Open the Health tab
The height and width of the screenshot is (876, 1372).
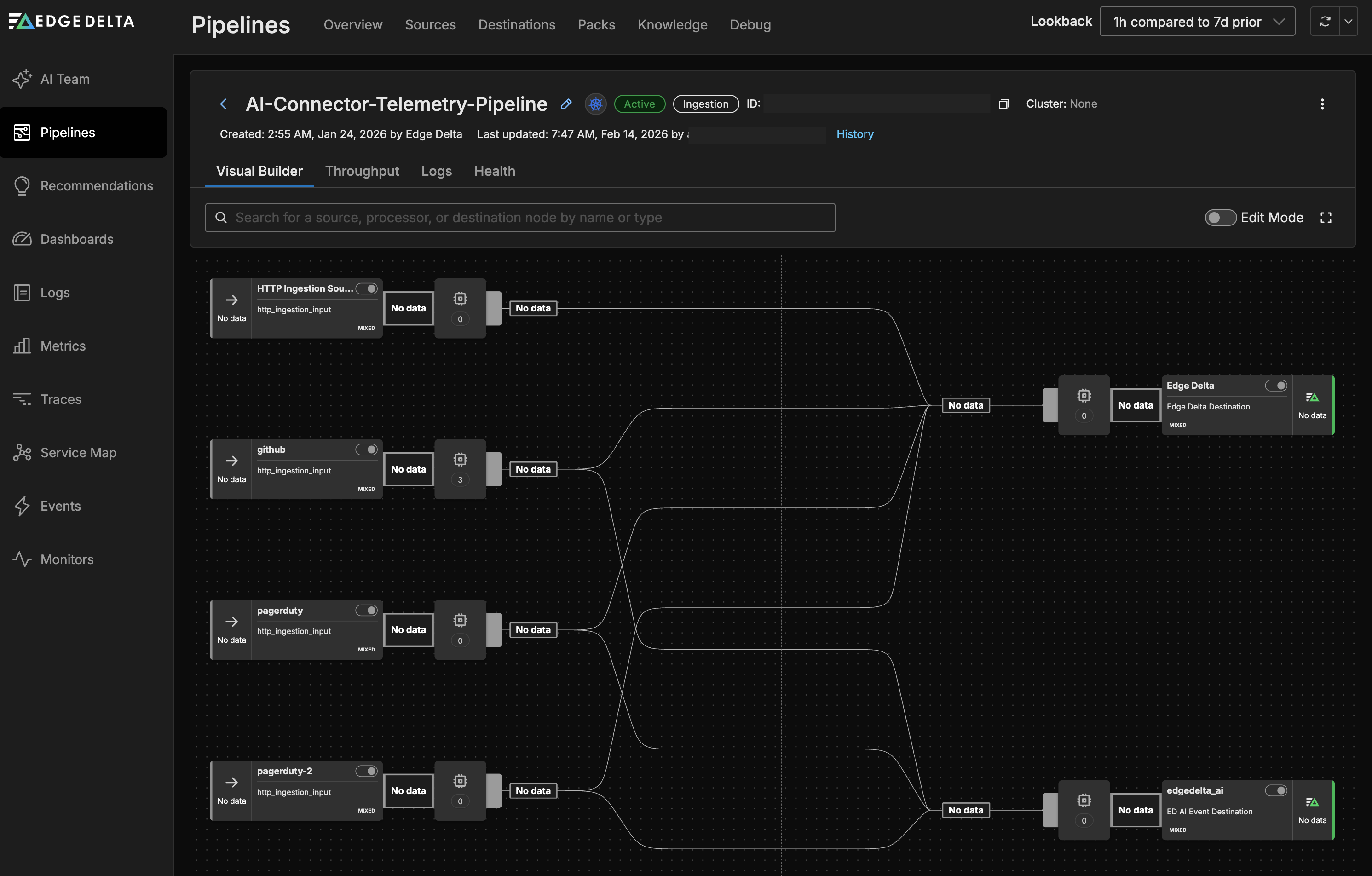[x=495, y=171]
